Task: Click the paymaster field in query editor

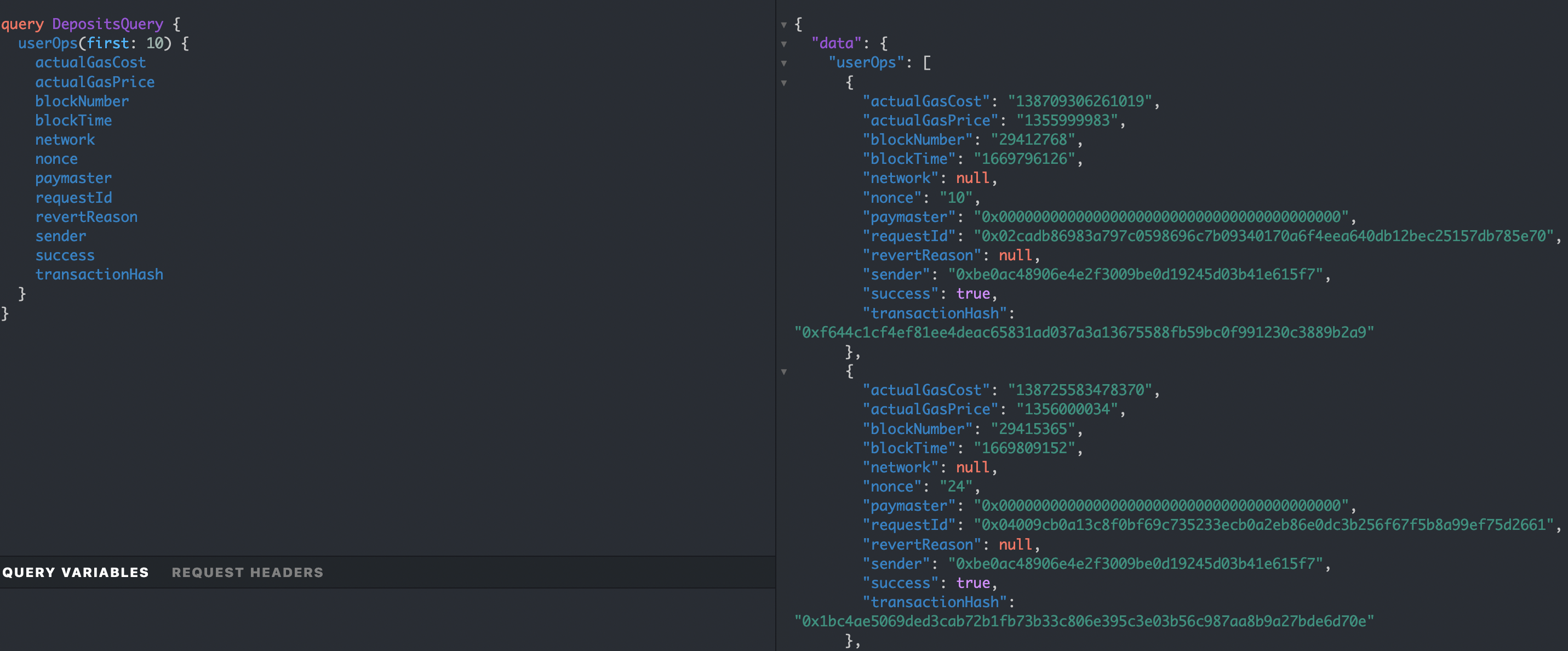Action: 71,178
